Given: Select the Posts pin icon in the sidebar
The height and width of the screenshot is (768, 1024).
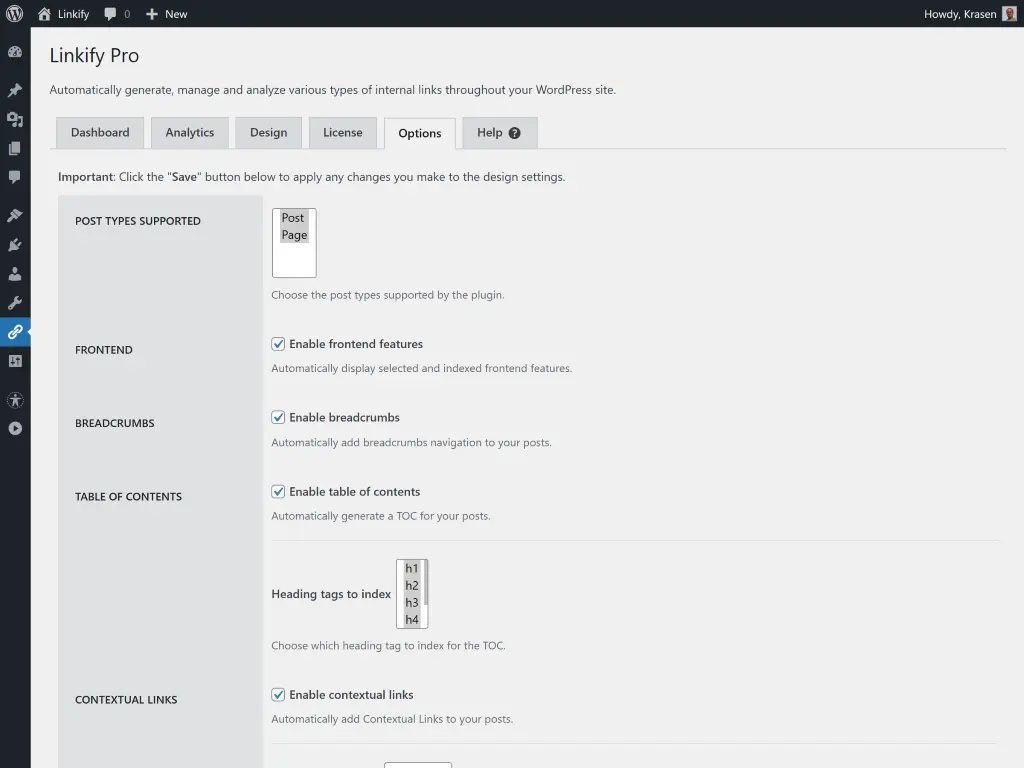Looking at the screenshot, I should pos(15,90).
